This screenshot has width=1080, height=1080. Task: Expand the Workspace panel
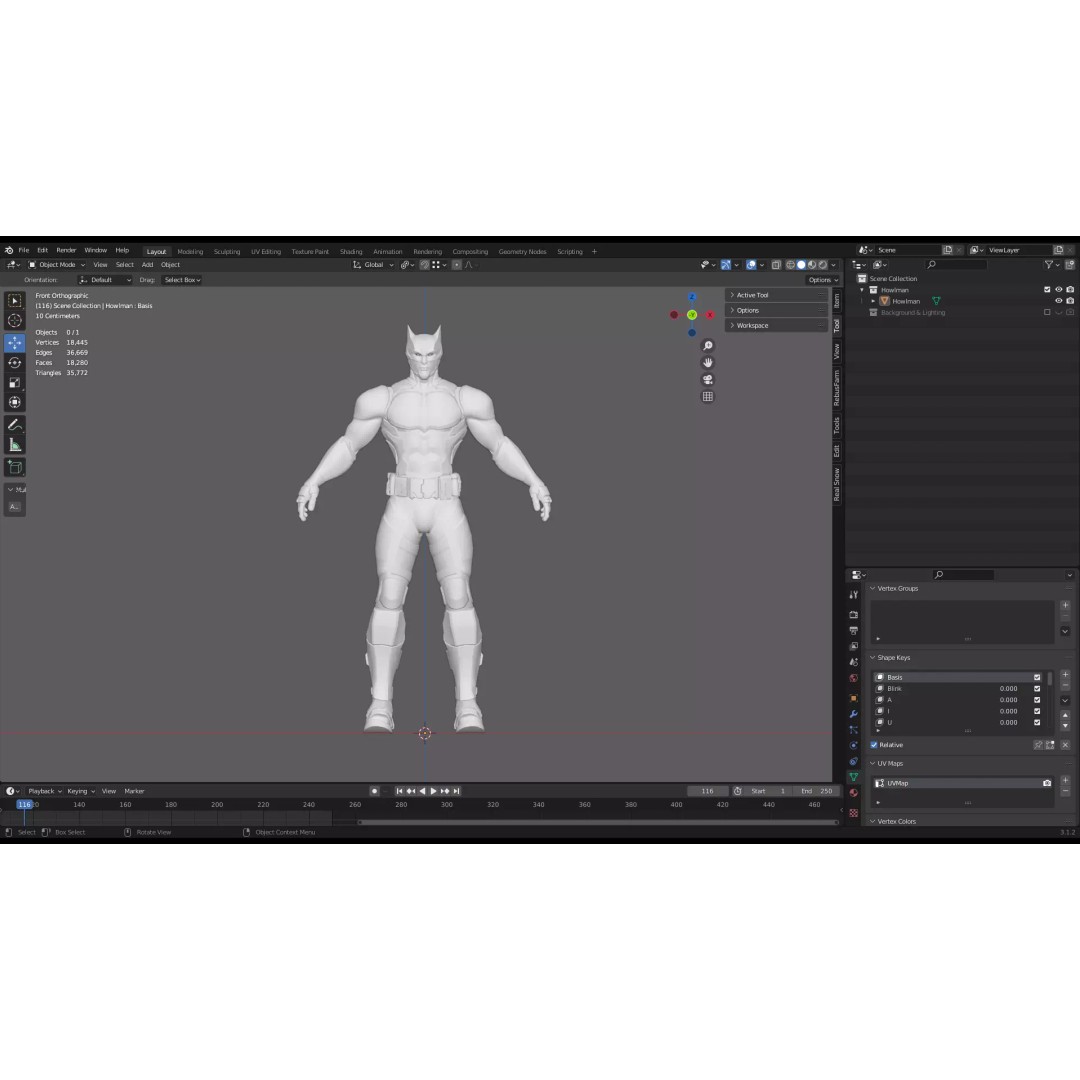(776, 325)
